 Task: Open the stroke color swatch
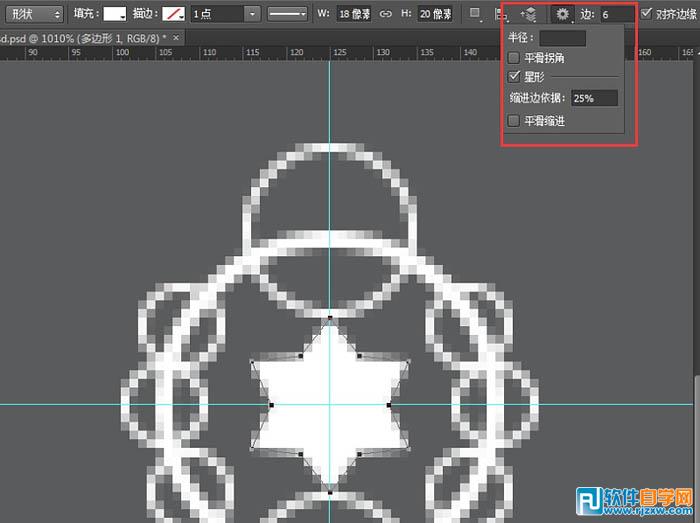tap(174, 14)
